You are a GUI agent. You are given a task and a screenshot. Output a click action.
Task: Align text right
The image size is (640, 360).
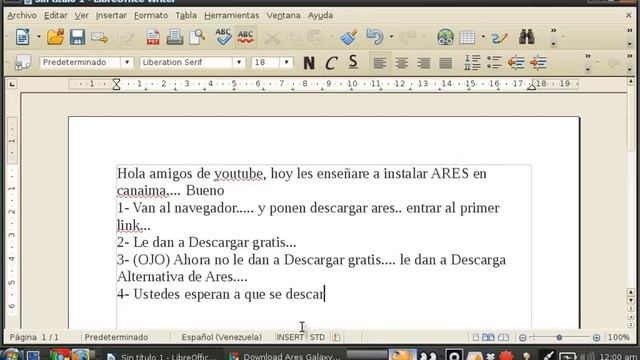(424, 63)
